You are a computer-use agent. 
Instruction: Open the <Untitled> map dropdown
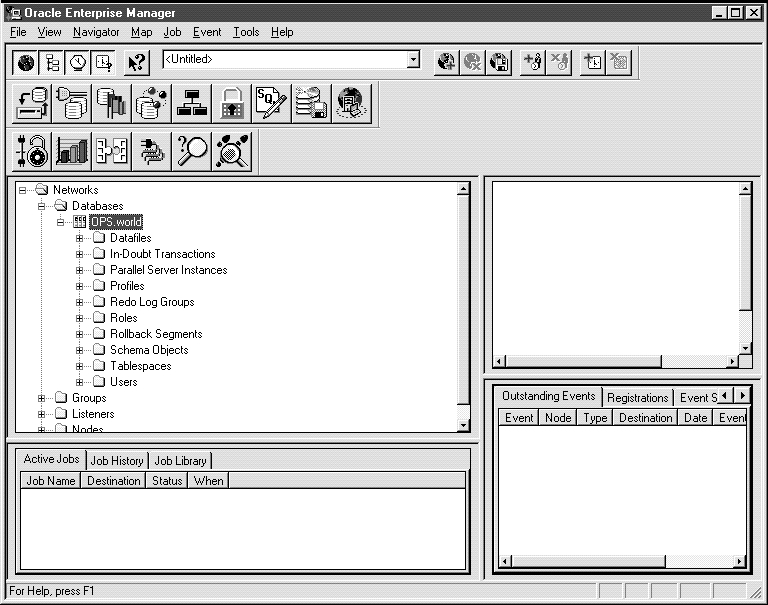coord(413,60)
